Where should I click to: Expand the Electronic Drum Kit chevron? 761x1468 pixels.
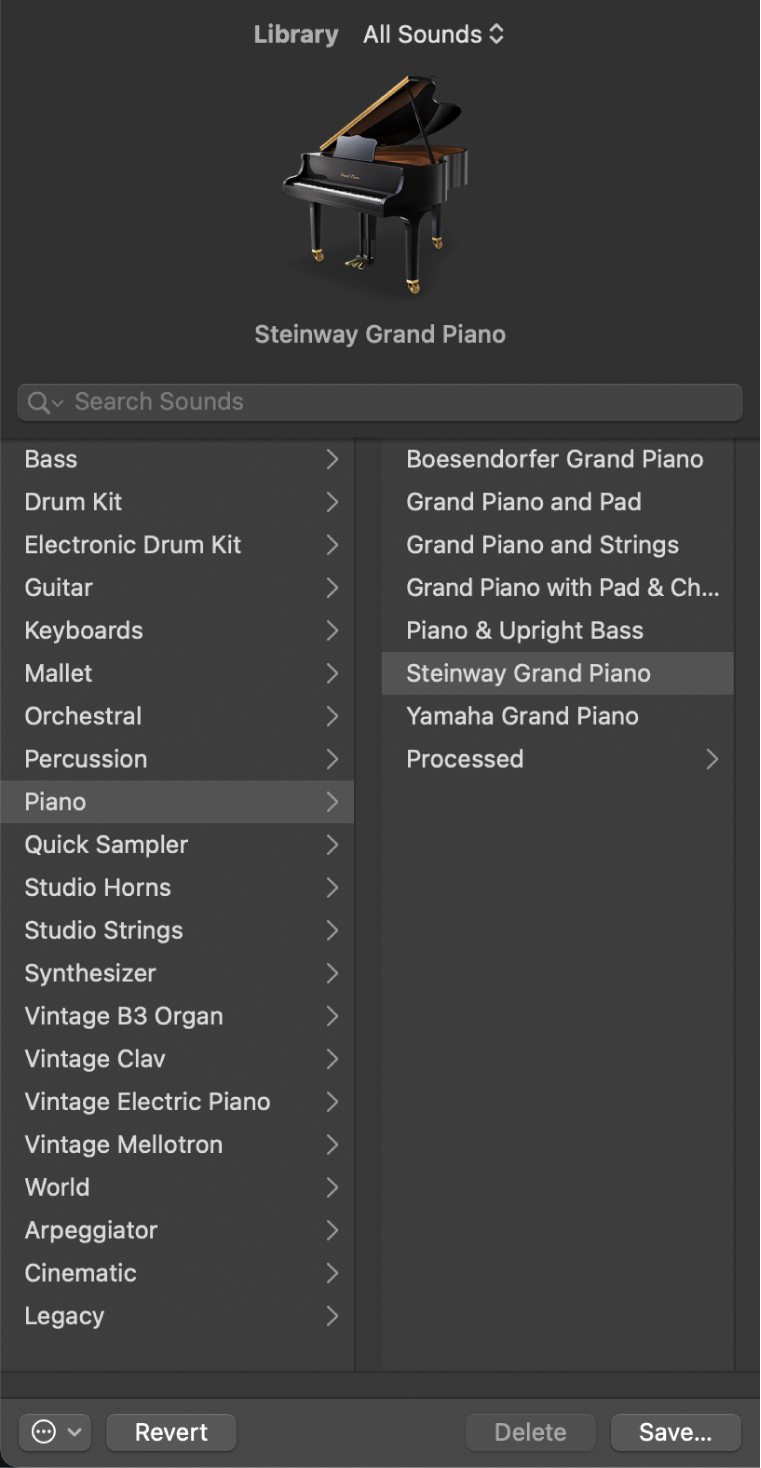coord(332,545)
